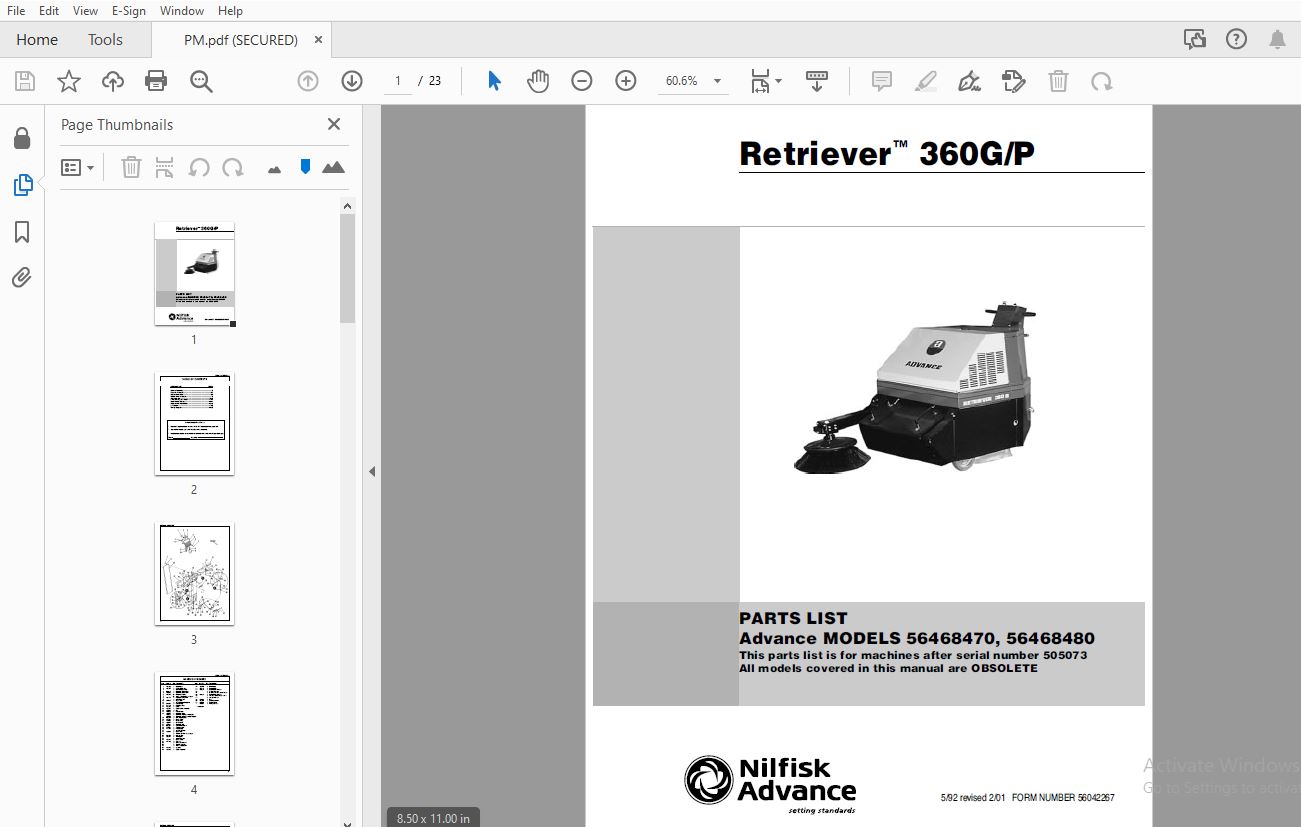Select the page 1 thumbnail
The image size is (1301, 827).
pos(194,274)
